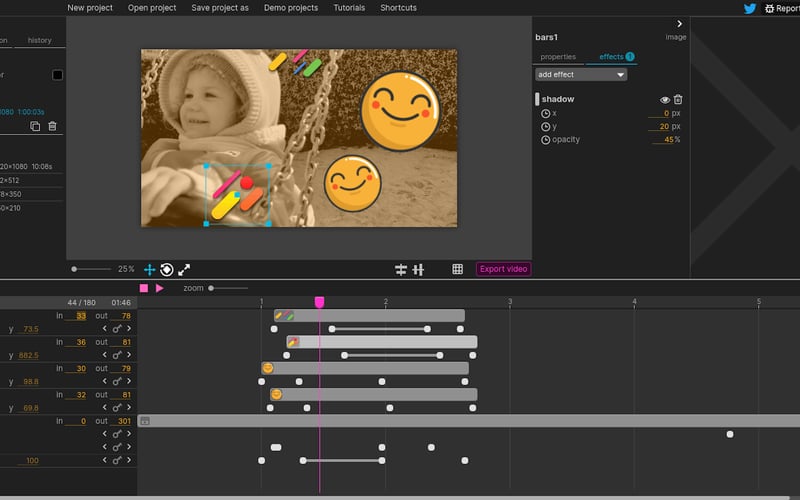Click the align horizontal centers icon
This screenshot has width=800, height=500.
[401, 269]
